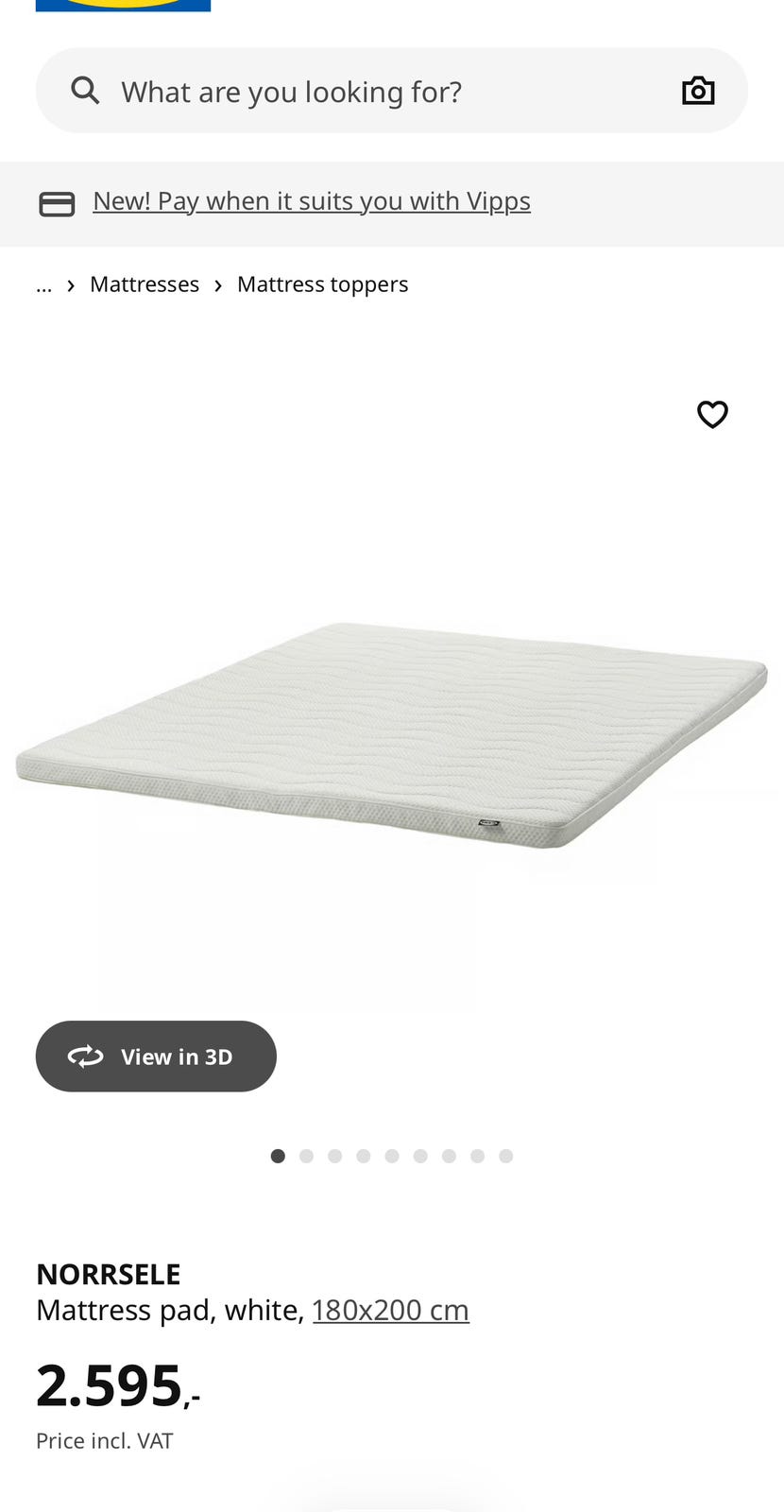Image resolution: width=784 pixels, height=1512 pixels.
Task: Click the mattress pad product image
Action: pos(392,734)
